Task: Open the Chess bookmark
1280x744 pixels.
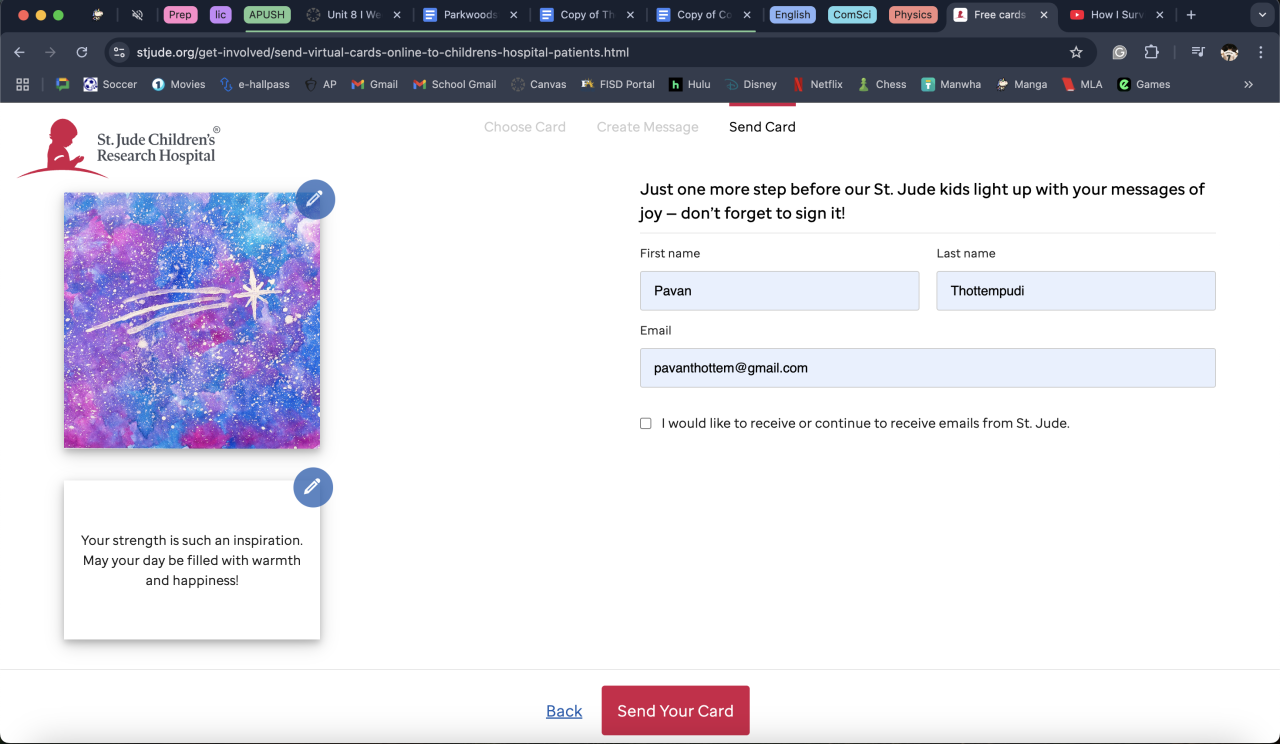Action: [881, 84]
